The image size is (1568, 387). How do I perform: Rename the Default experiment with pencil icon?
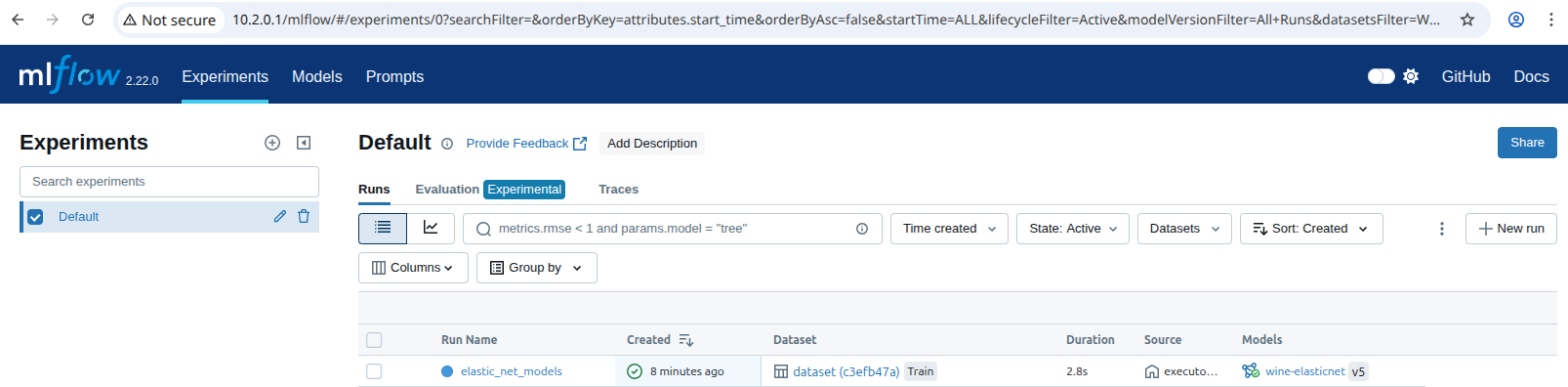point(280,216)
